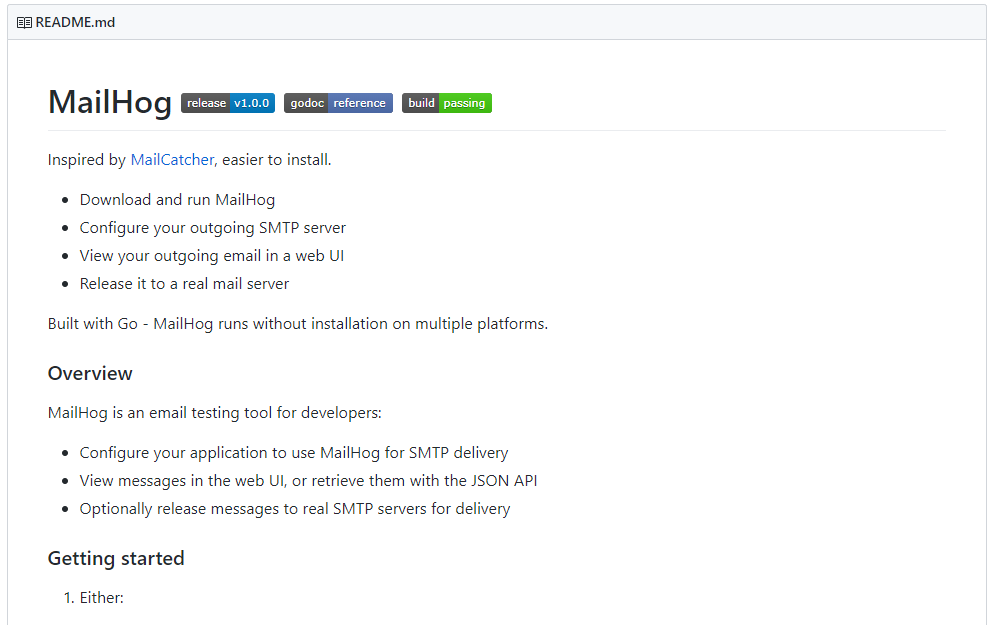Viewport: 994px width, 625px height.
Task: Click "Release it to a real mail server"
Action: (184, 284)
